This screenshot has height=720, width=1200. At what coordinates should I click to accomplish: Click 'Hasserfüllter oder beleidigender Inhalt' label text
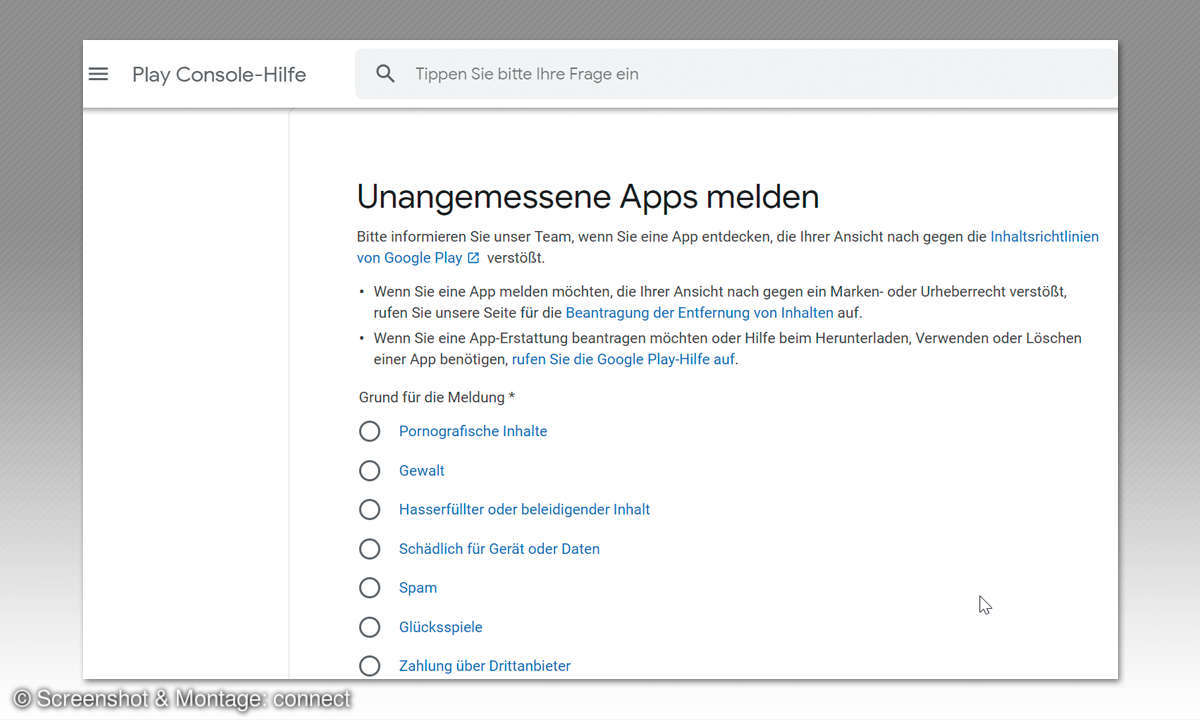coord(524,509)
